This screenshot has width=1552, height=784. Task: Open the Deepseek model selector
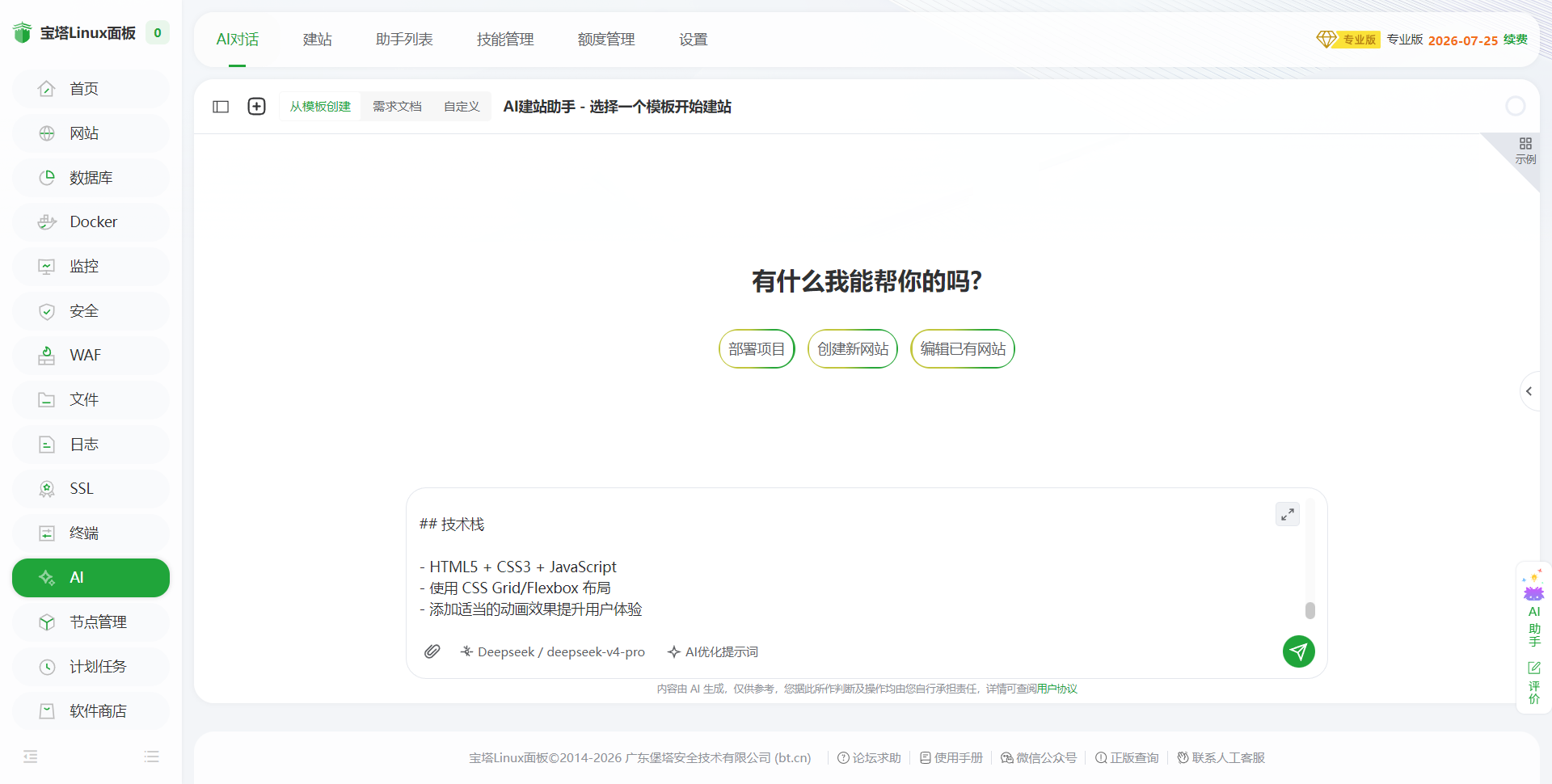552,651
